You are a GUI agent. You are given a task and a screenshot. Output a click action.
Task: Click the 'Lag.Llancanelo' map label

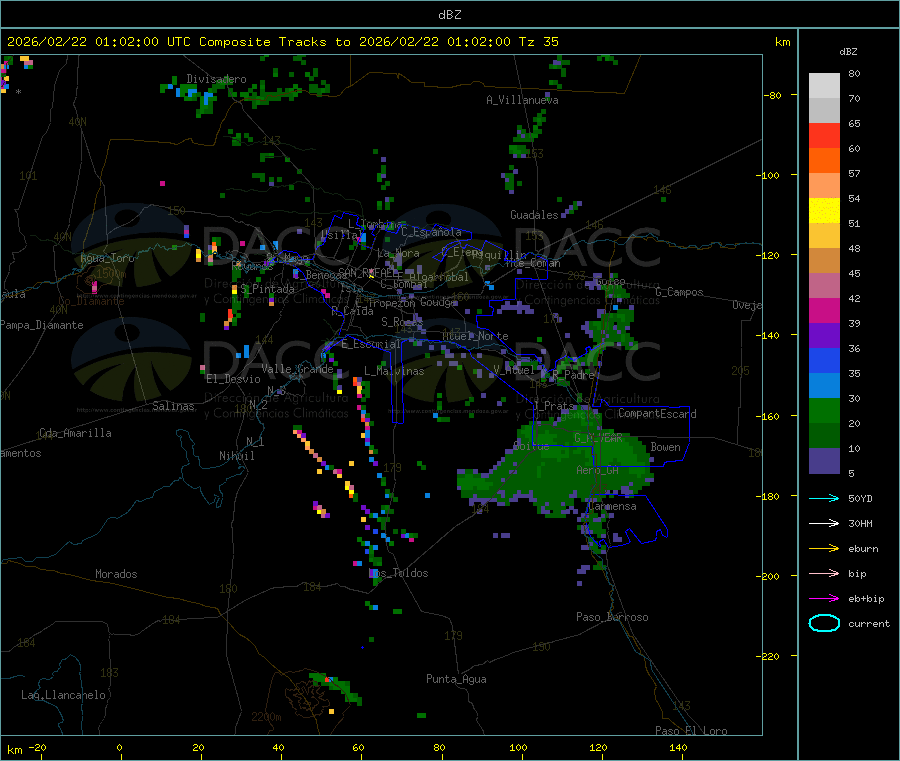click(x=64, y=695)
